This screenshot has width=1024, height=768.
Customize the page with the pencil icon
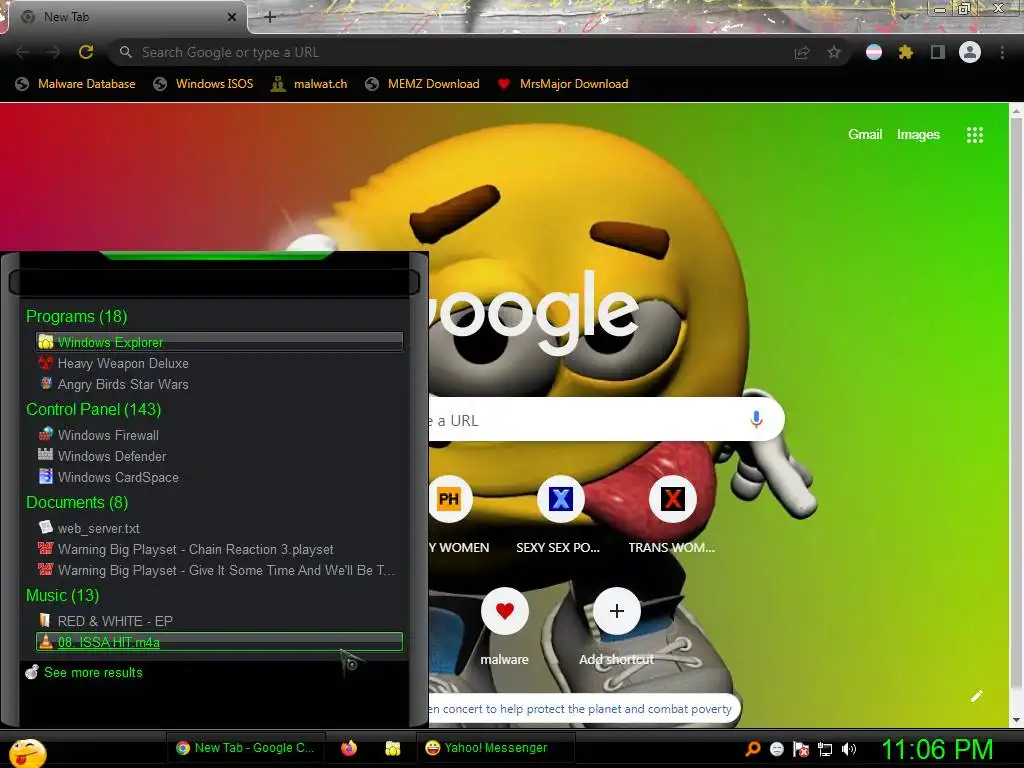pyautogui.click(x=976, y=696)
